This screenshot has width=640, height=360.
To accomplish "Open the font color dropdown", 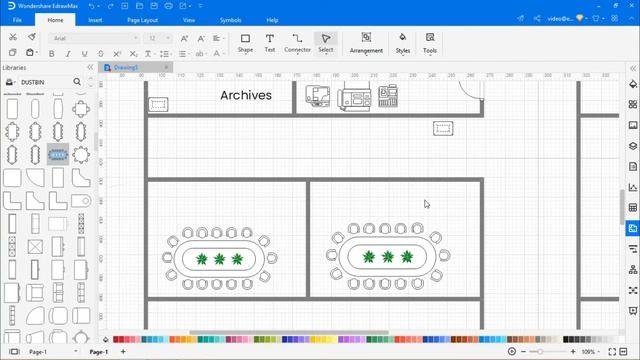I will (x=218, y=54).
